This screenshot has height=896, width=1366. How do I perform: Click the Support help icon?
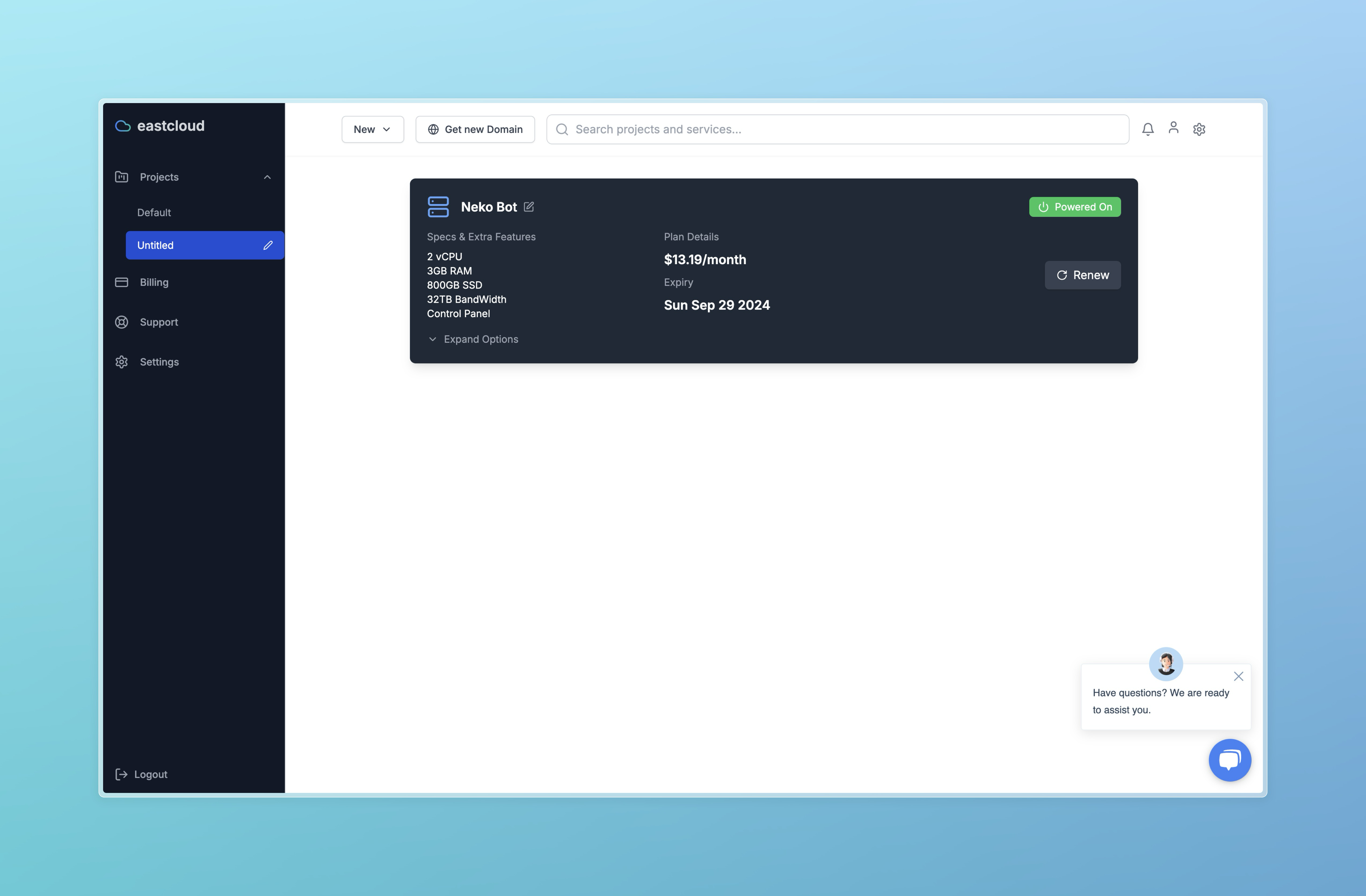point(121,322)
